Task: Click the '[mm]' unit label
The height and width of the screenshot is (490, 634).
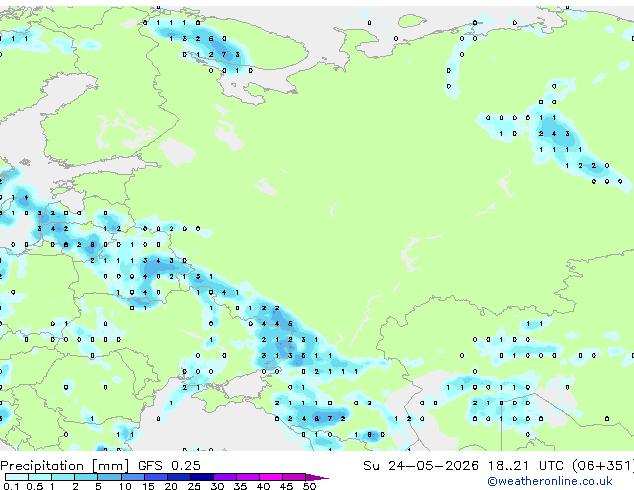Action: tap(110, 466)
